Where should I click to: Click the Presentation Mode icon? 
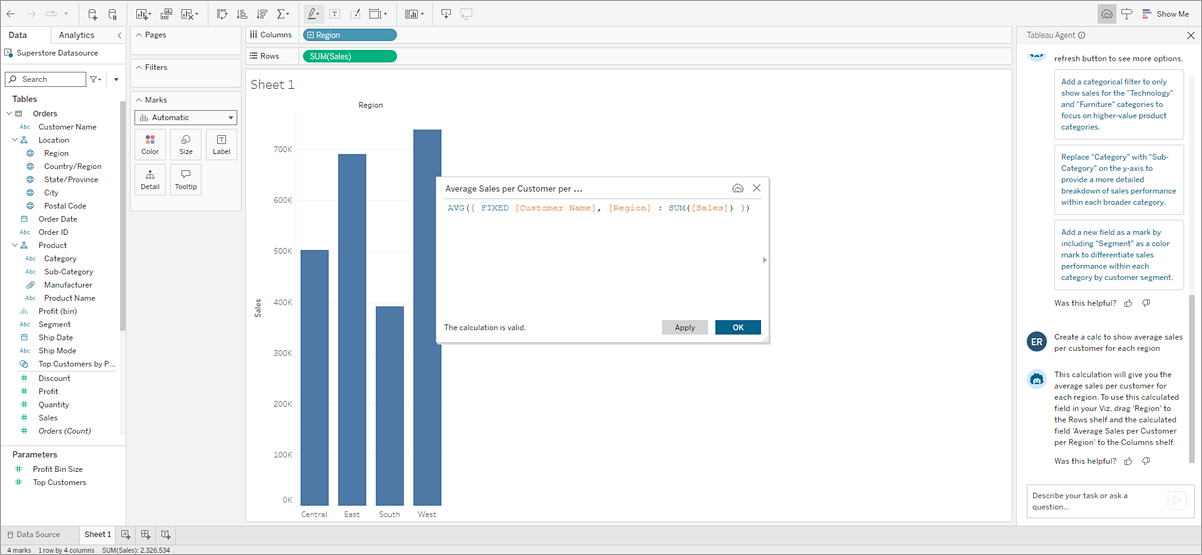coord(467,14)
